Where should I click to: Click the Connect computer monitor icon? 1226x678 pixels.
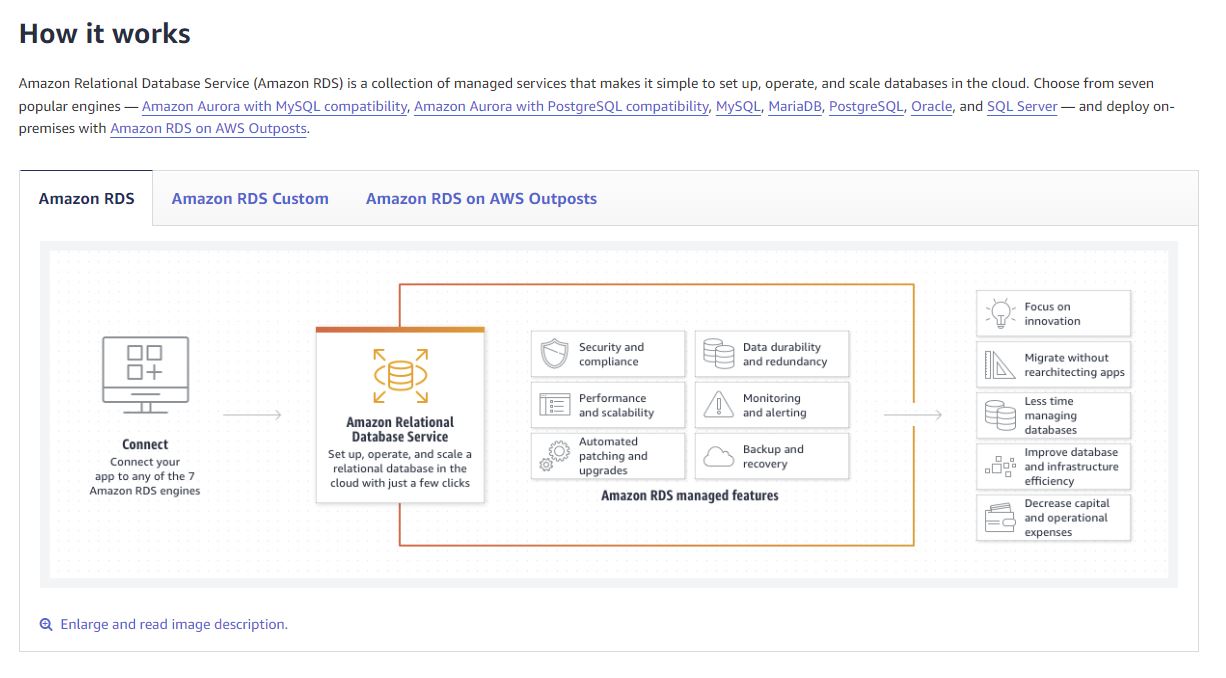click(146, 374)
